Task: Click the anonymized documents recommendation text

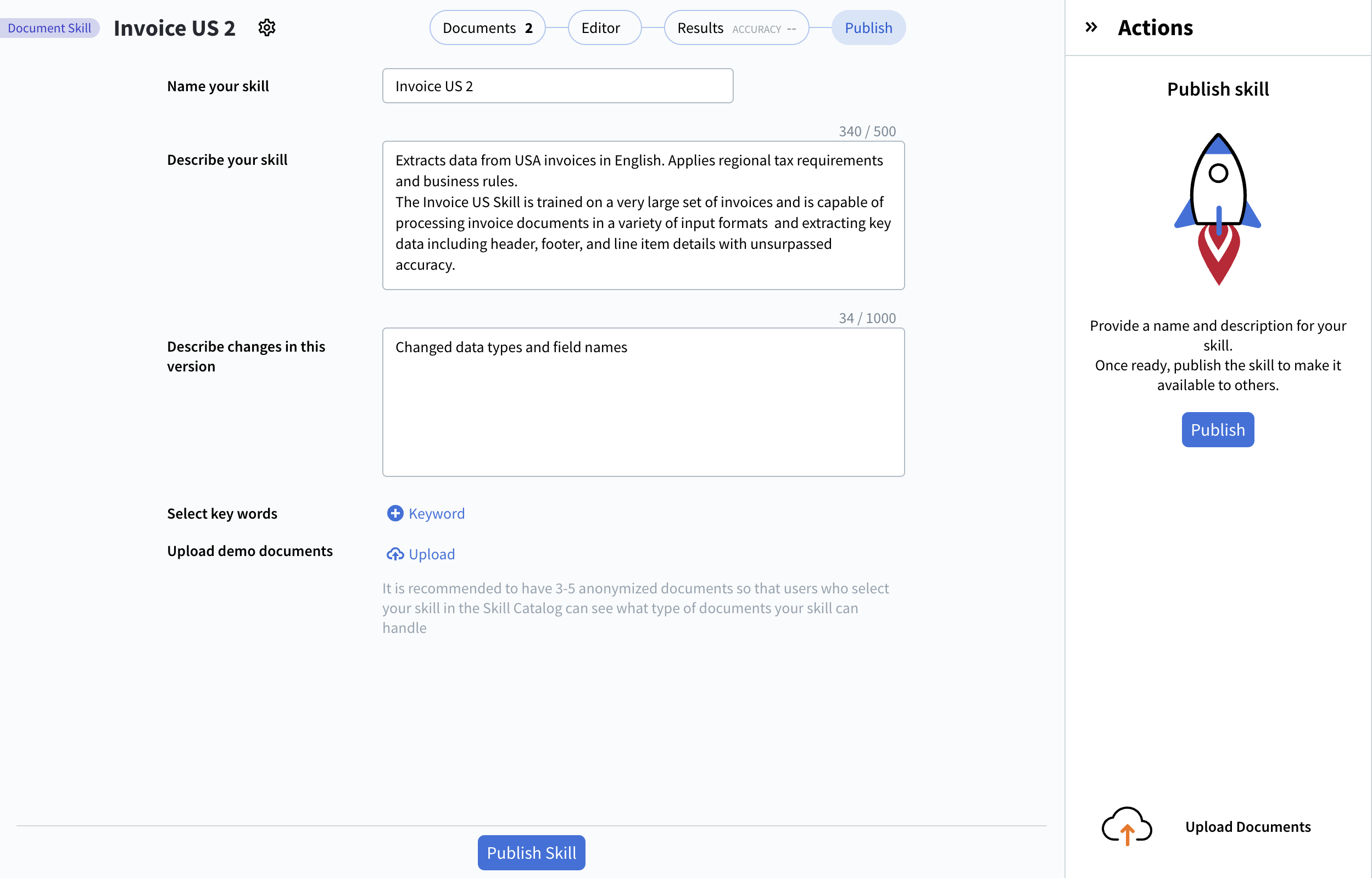Action: 635,607
